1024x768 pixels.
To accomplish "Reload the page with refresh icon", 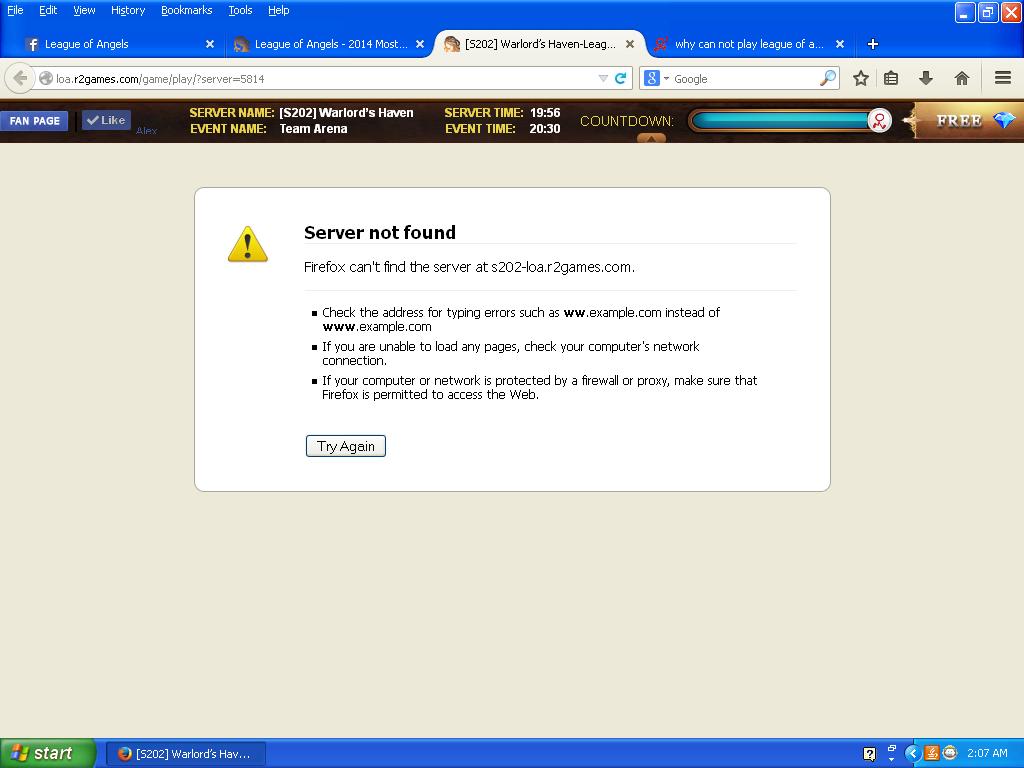I will click(621, 78).
